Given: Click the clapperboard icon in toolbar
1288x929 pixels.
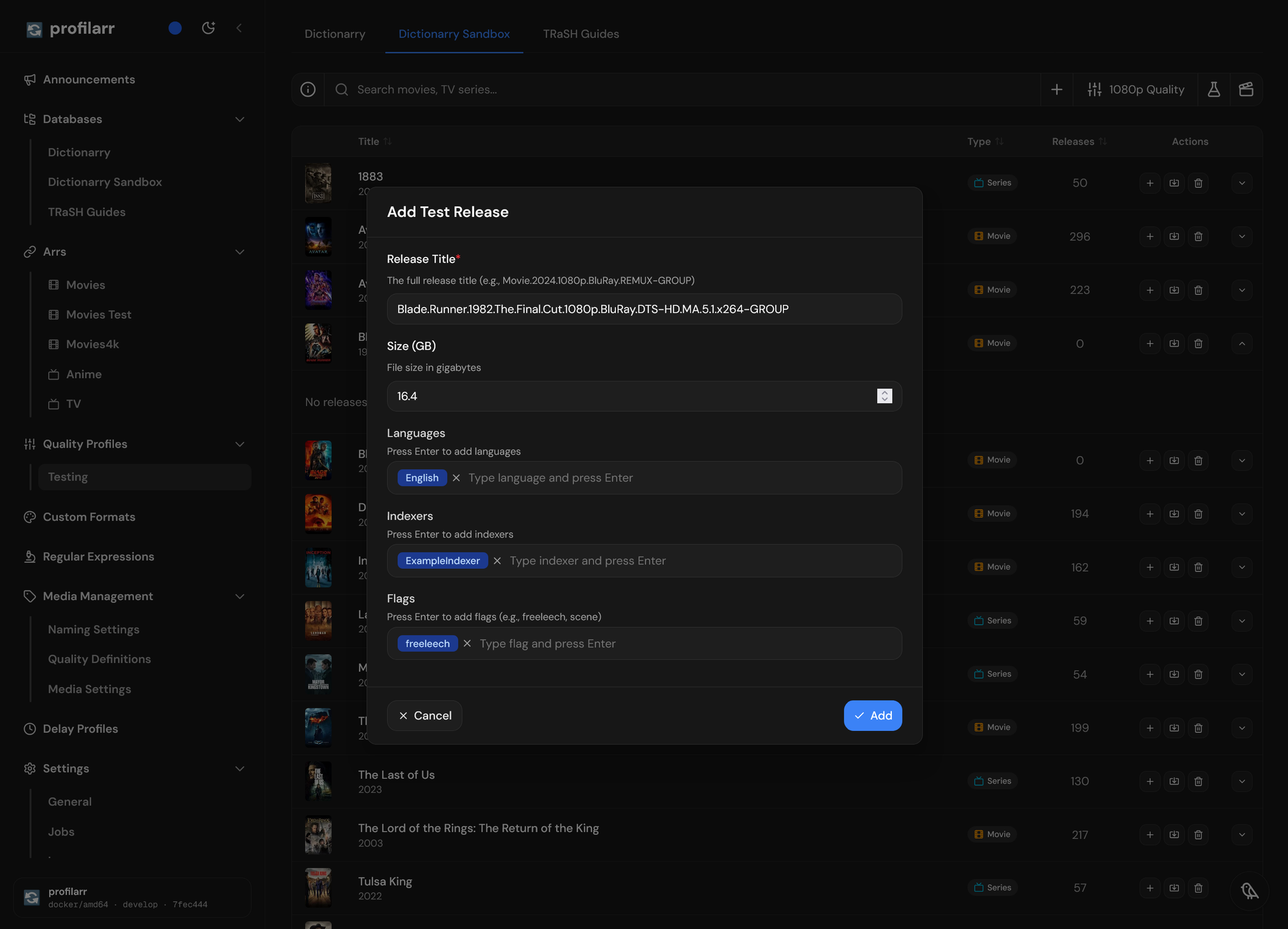Looking at the screenshot, I should tap(1246, 90).
